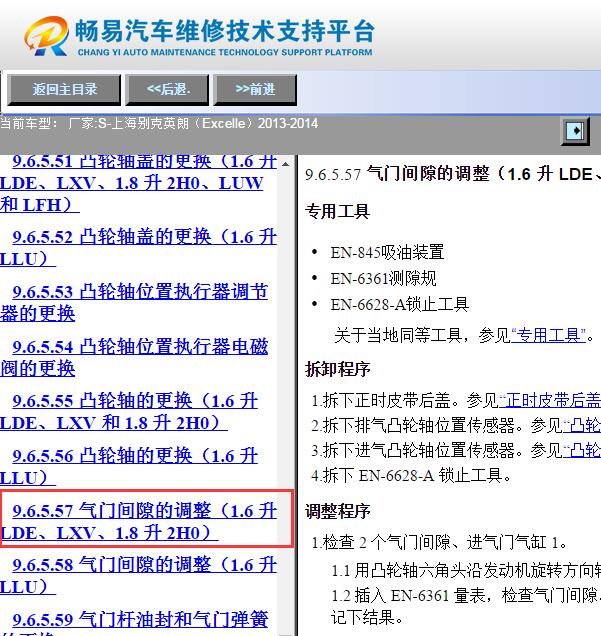Screen dimensions: 601x636
Task: Go forward with the >>前进 button
Action: pyautogui.click(x=255, y=89)
